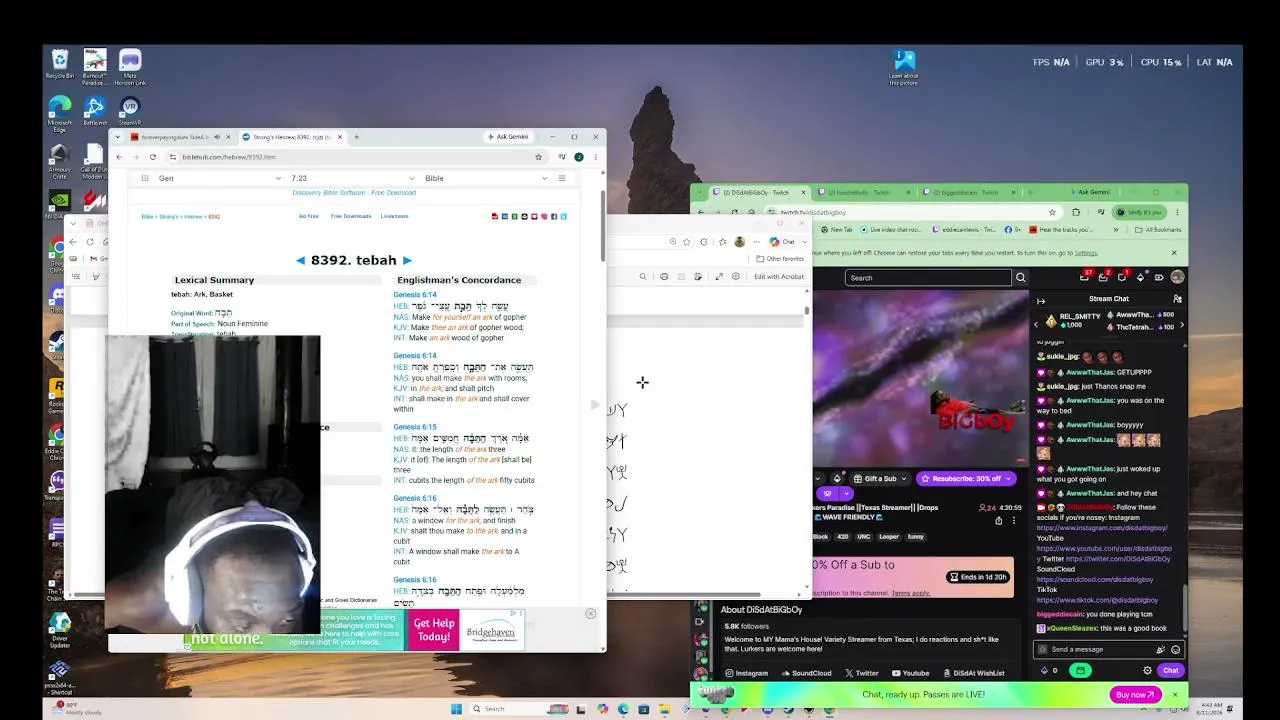Click the Ask Gemini button in Bible Hub window
The height and width of the screenshot is (720, 1280).
[x=508, y=137]
